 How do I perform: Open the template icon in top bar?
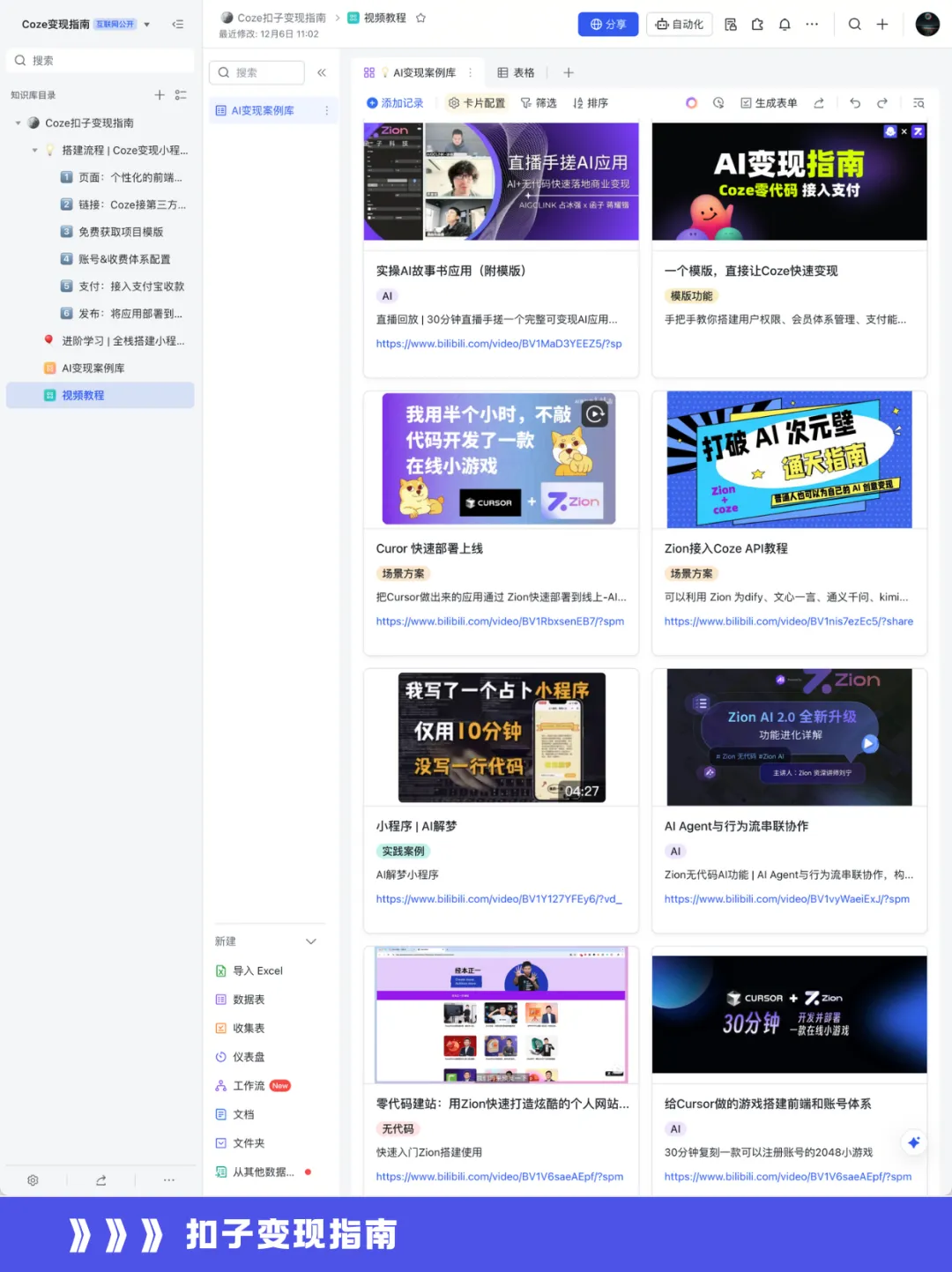(731, 25)
